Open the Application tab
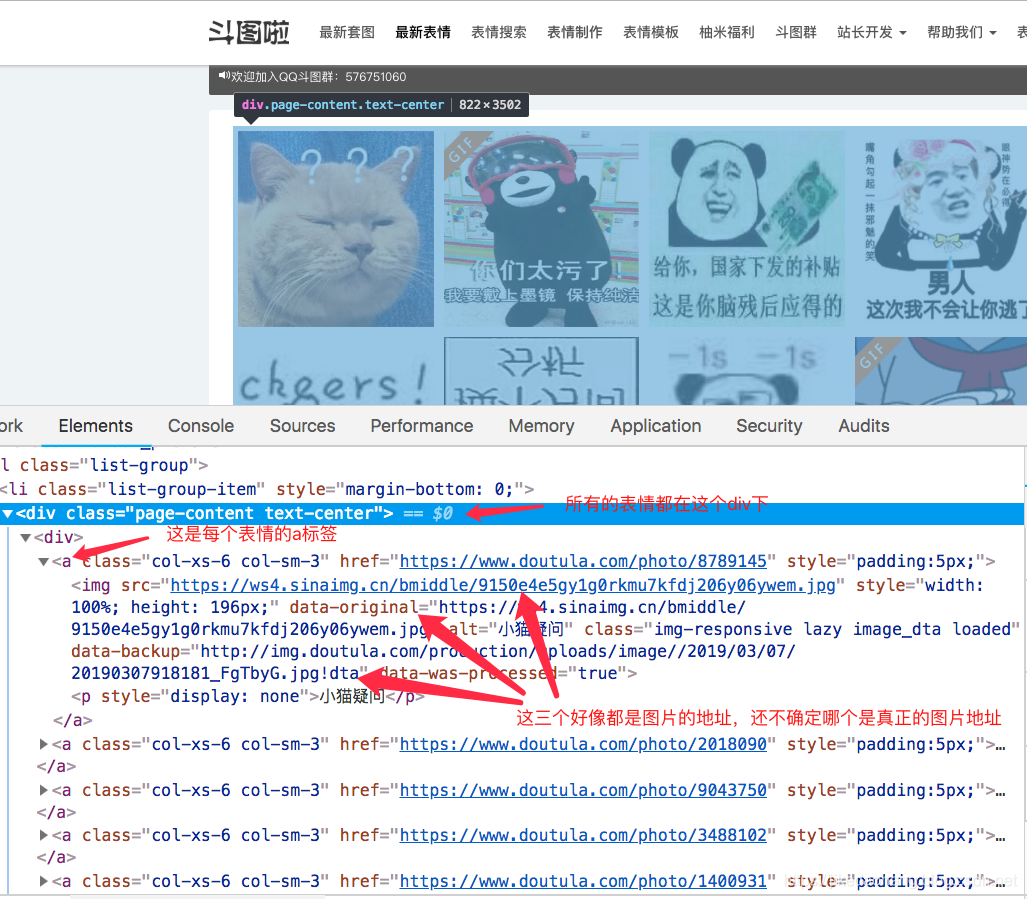1027x899 pixels. click(x=656, y=426)
